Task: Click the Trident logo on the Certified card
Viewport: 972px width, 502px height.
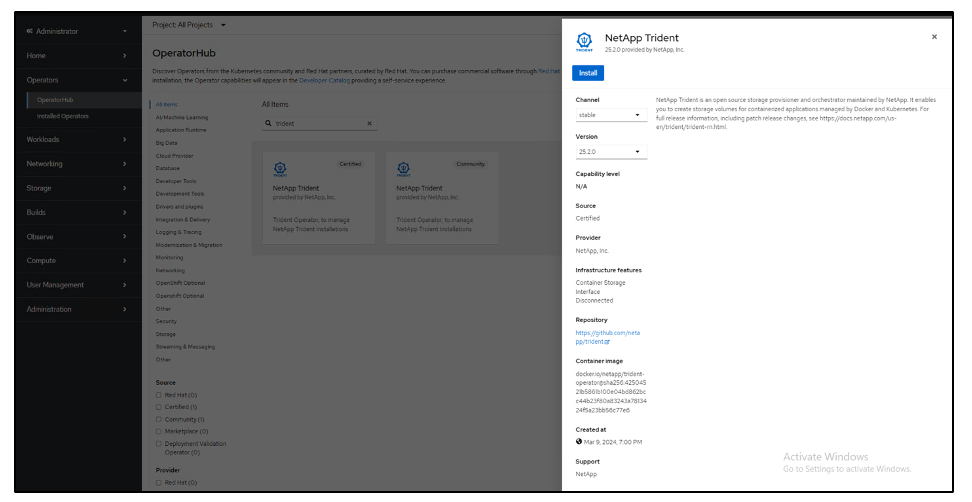Action: 280,169
